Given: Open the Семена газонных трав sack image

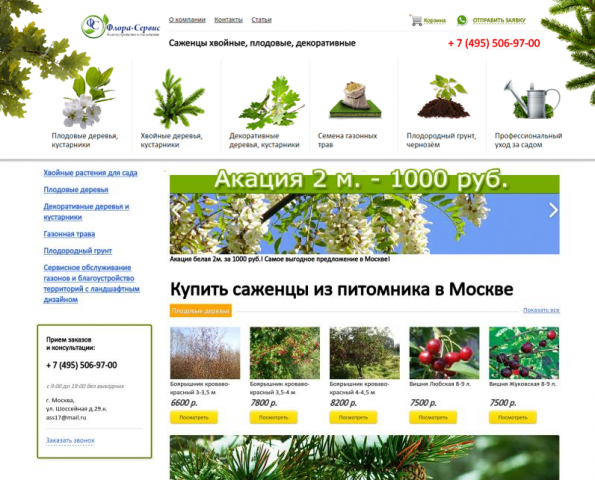Looking at the screenshot, I should 355,99.
